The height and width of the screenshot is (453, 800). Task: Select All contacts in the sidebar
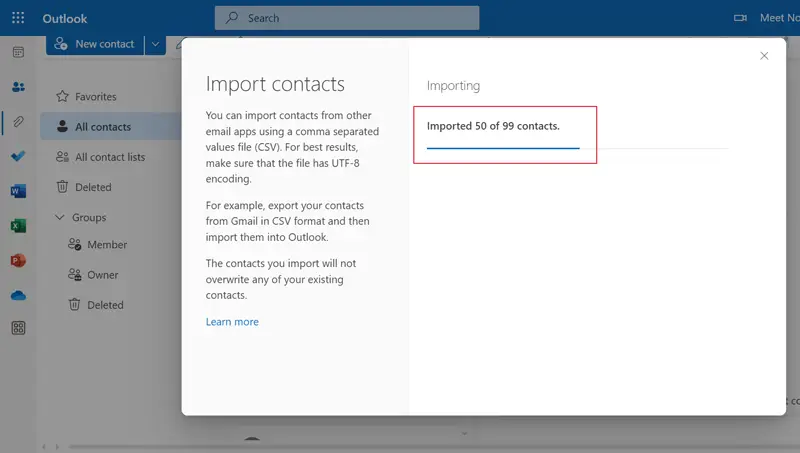pos(111,127)
